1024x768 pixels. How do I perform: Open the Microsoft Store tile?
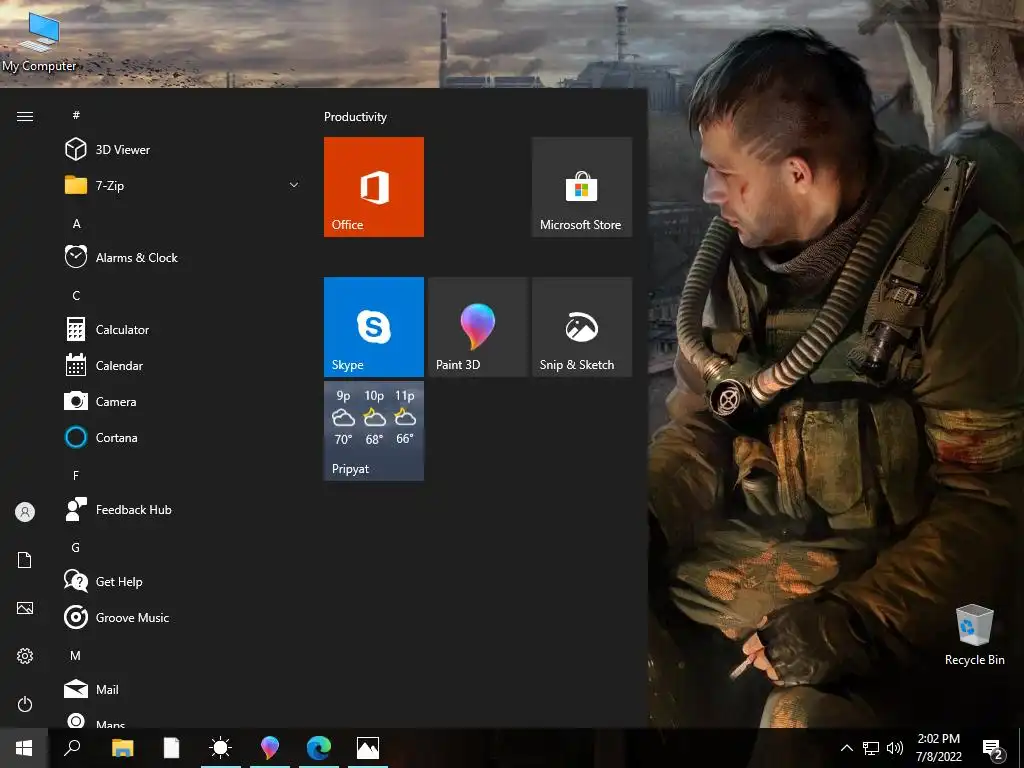pos(582,187)
